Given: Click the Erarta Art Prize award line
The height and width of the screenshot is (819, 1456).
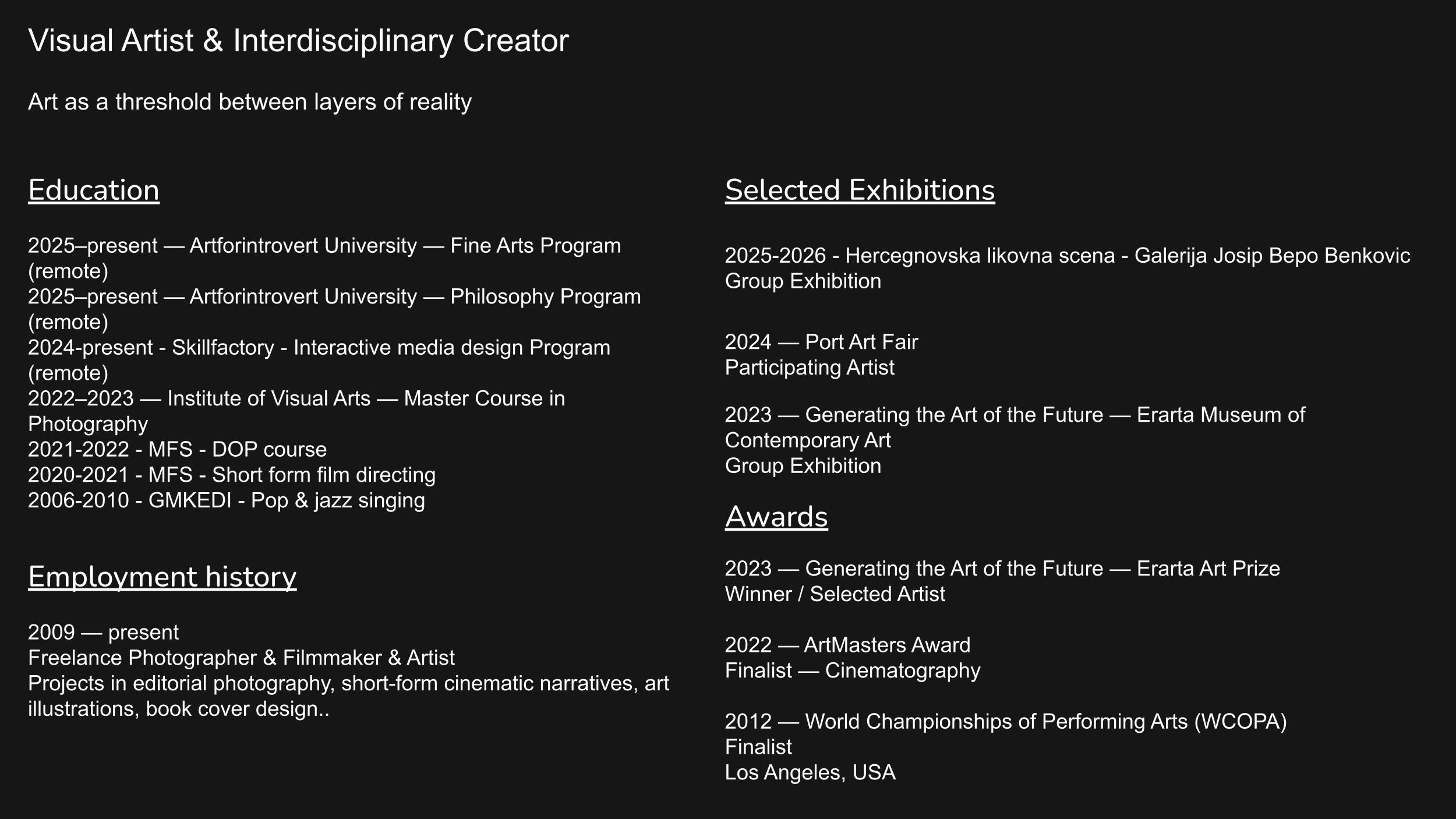Looking at the screenshot, I should pos(1002,569).
